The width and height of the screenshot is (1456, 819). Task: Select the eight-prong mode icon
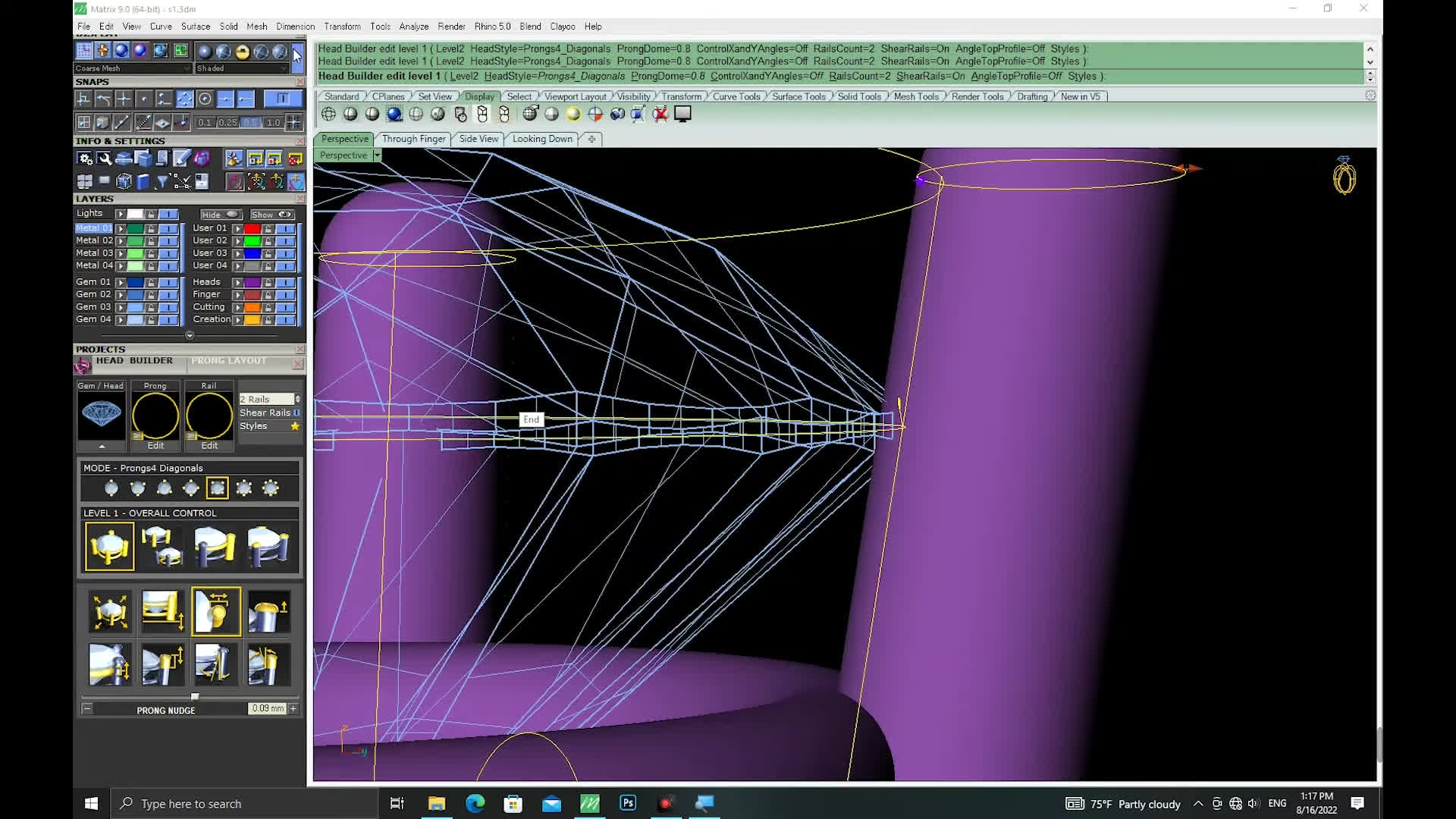271,488
